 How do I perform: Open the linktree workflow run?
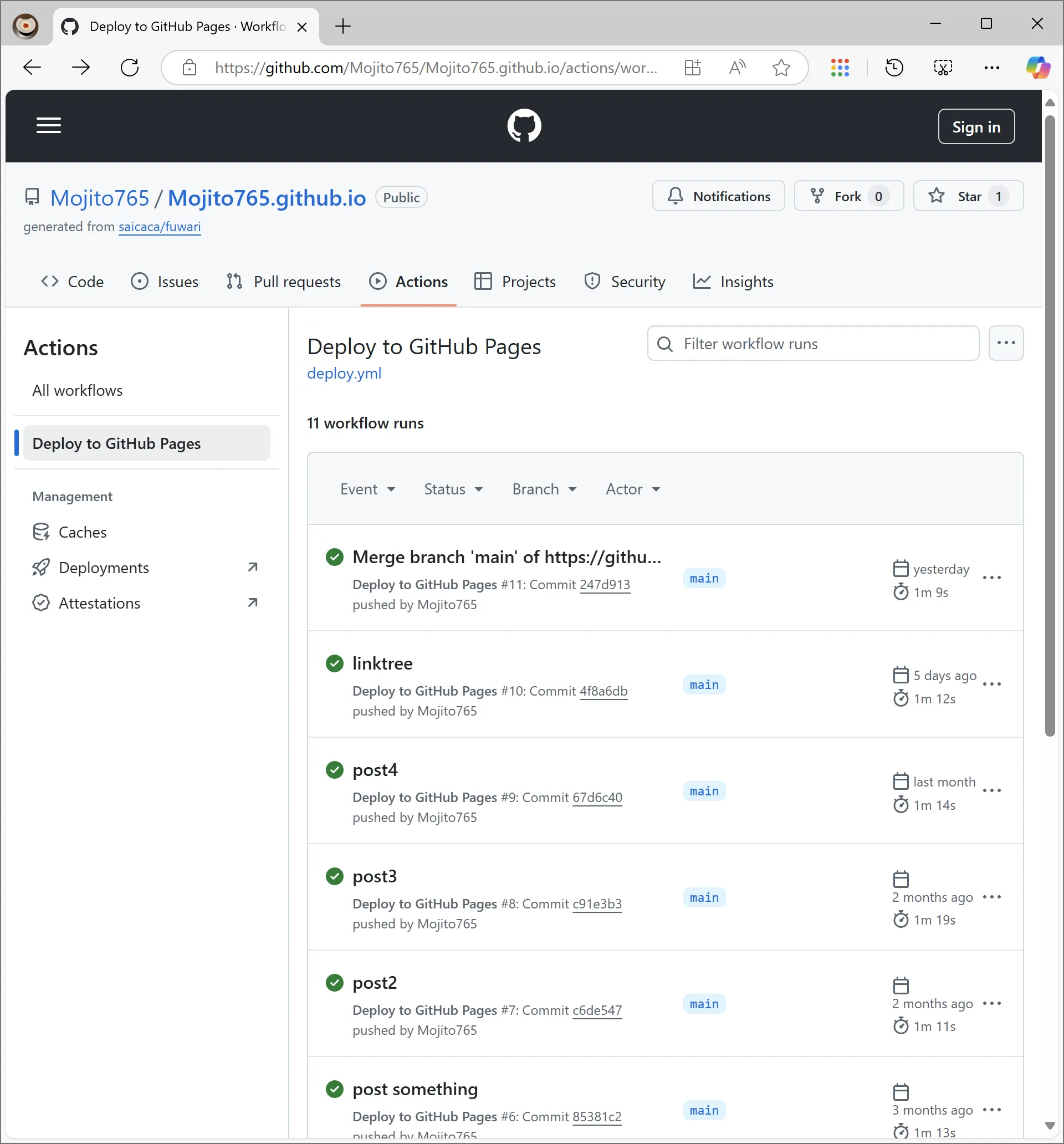tap(382, 663)
